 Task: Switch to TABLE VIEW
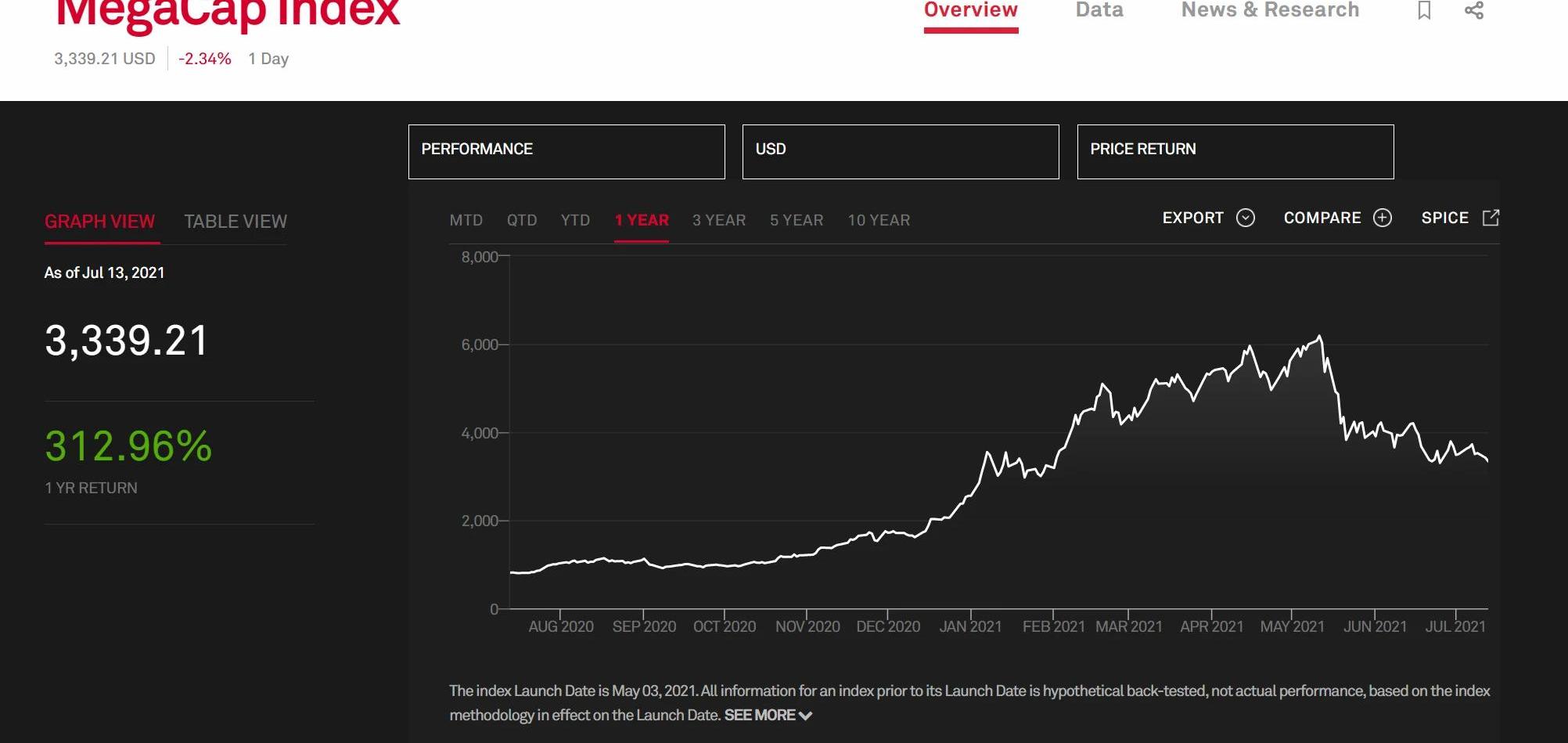pos(236,222)
